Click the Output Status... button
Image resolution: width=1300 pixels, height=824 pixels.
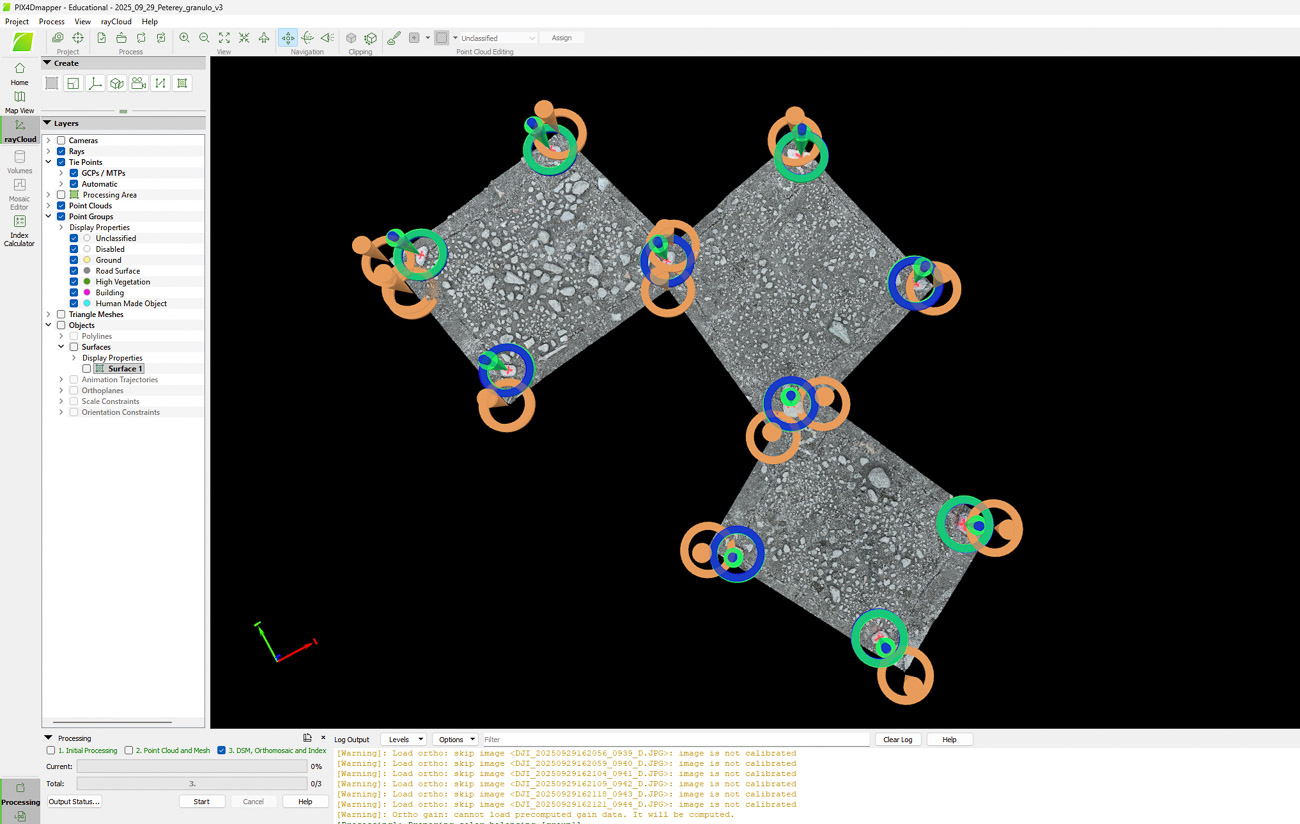click(x=74, y=801)
